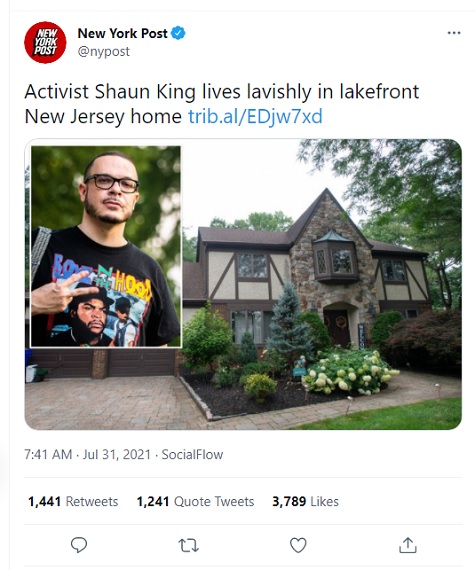Open the tweet timestamp 7:41 AM Jul 31, 2021
Screen dimensions: 475x570
pyautogui.click(x=87, y=454)
